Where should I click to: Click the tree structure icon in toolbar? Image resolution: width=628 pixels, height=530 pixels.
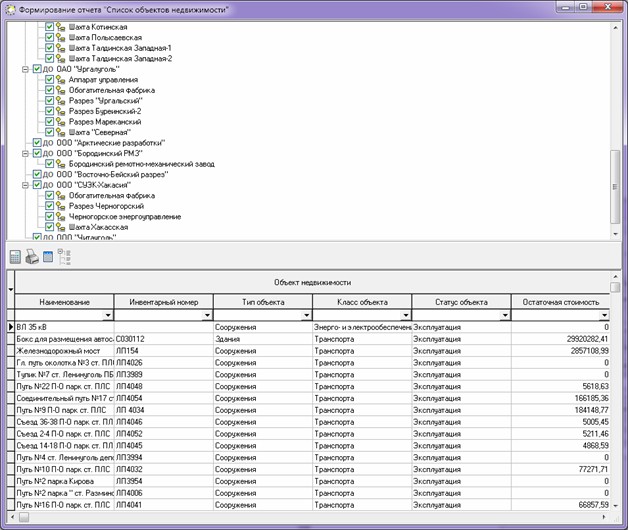click(65, 257)
